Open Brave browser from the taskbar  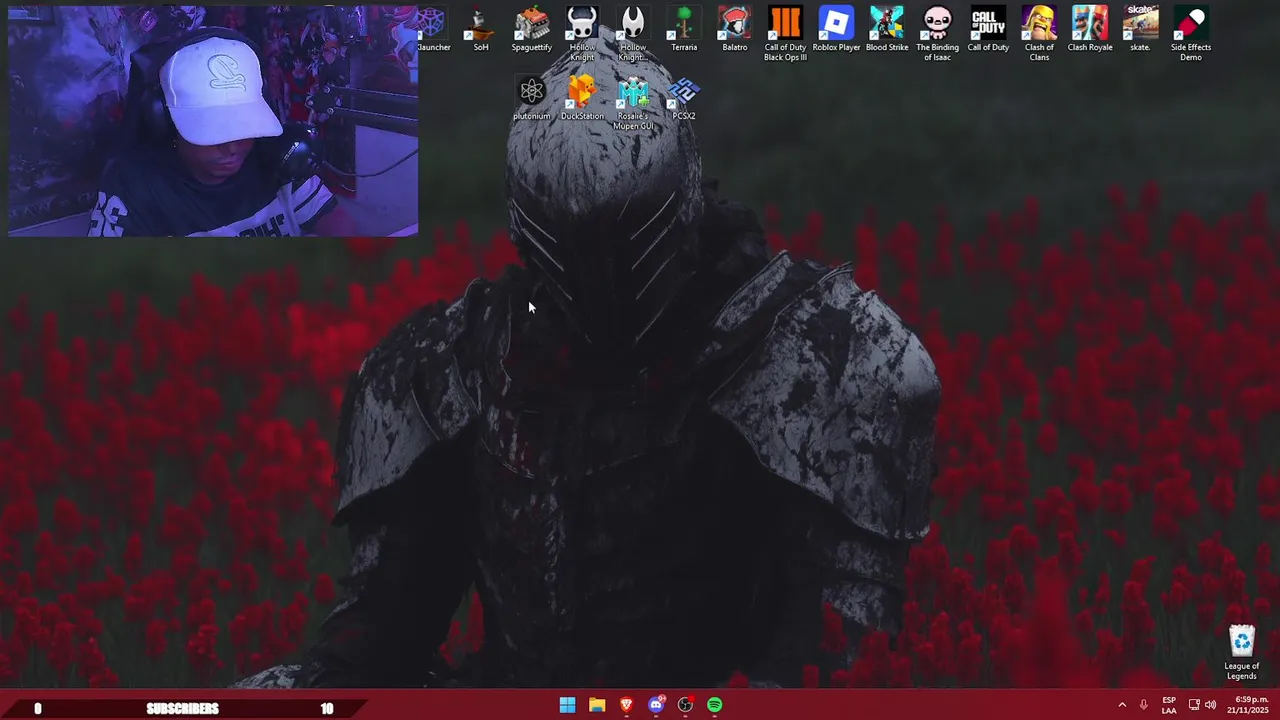point(626,705)
